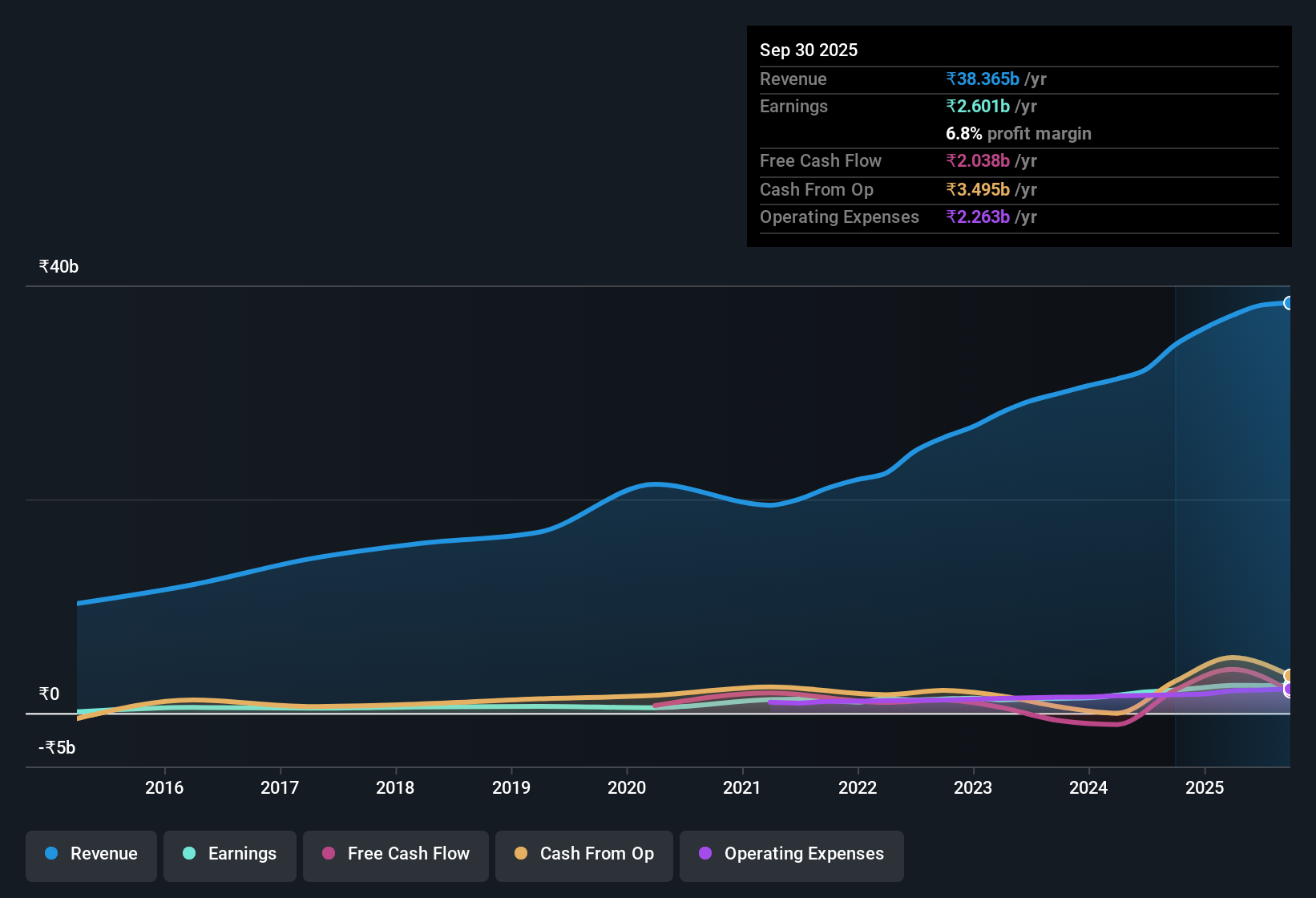The width and height of the screenshot is (1316, 898).
Task: Click the ₹40b axis label
Action: 57,266
